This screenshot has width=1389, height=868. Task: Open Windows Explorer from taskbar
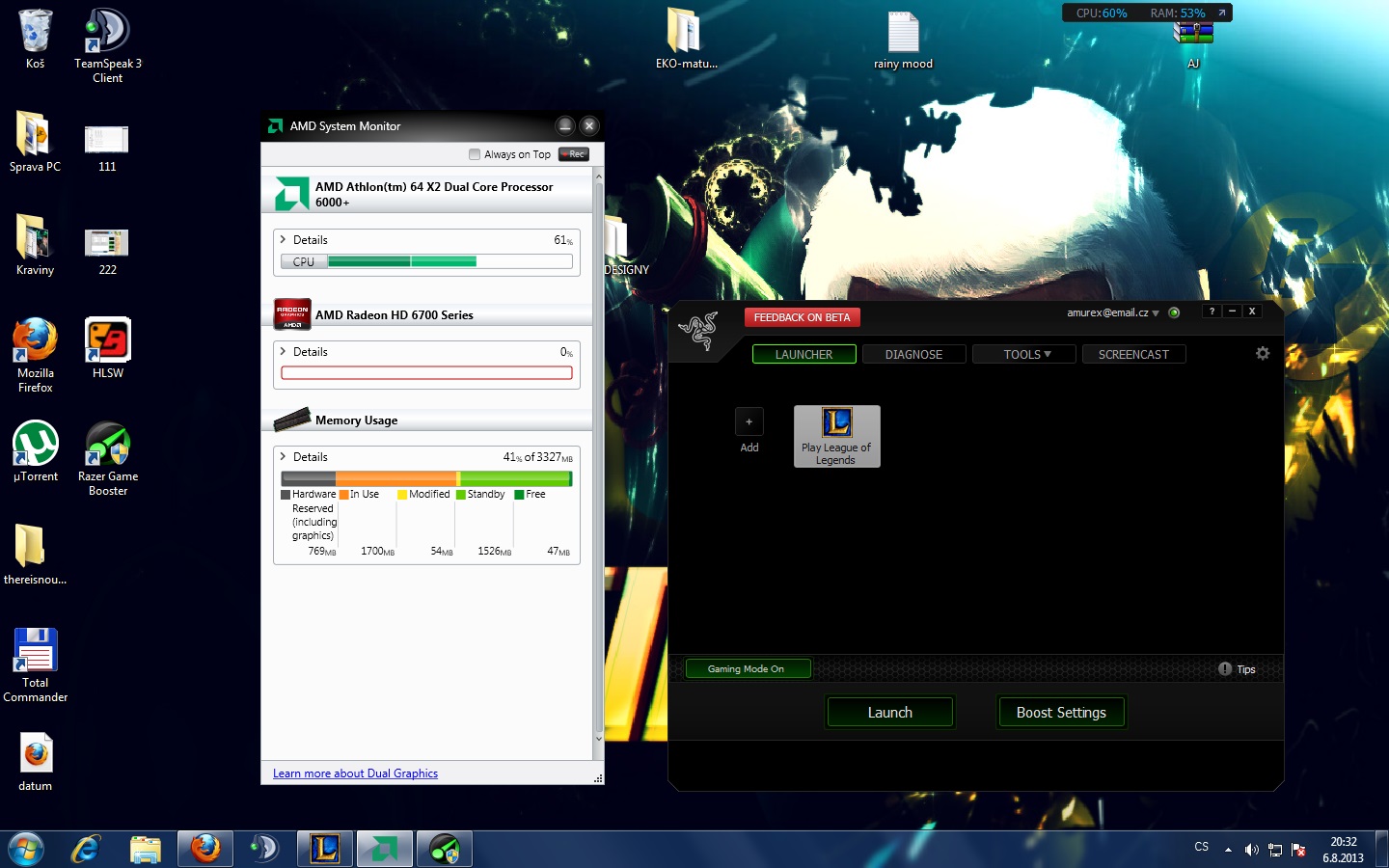[x=146, y=850]
